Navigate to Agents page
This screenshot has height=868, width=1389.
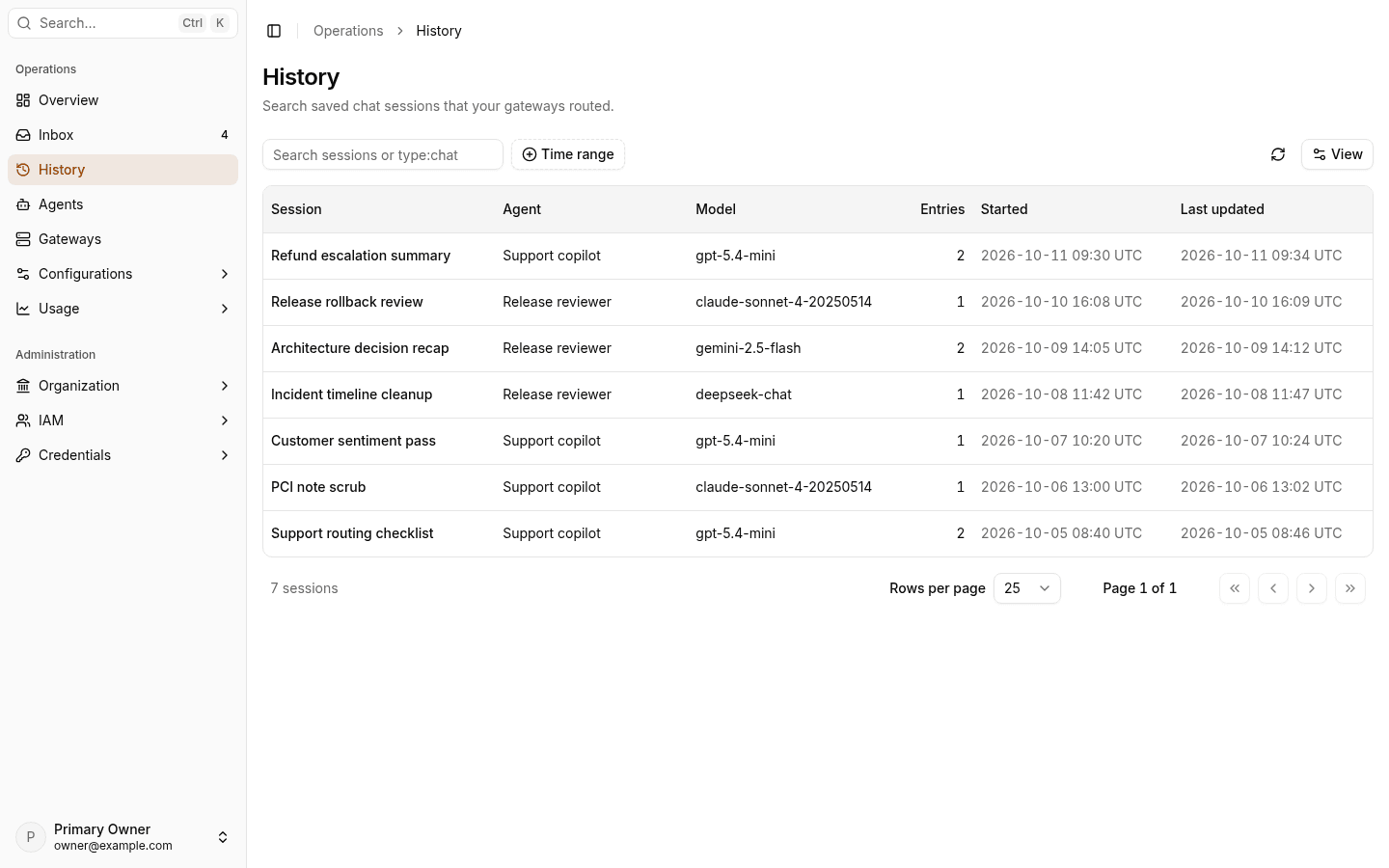click(x=123, y=204)
